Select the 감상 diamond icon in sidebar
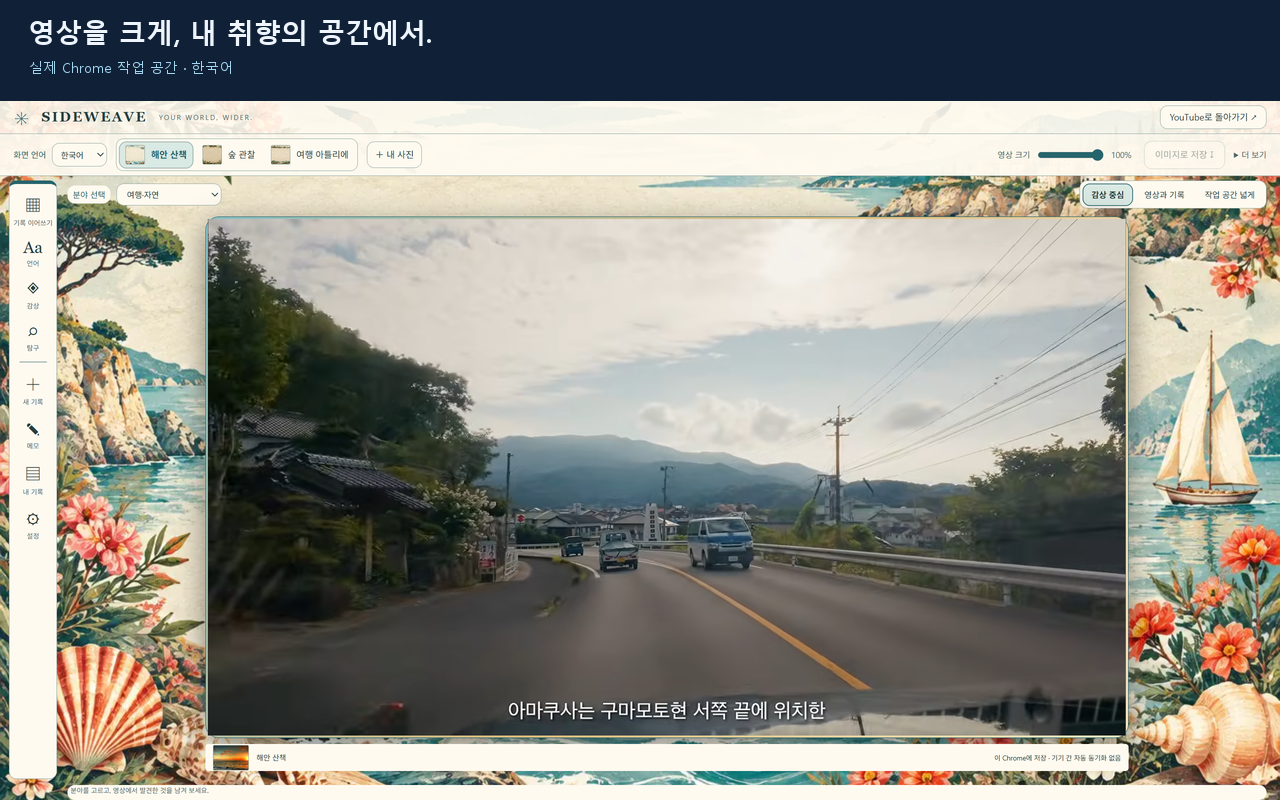Screen dimensions: 1280x800 [x=33, y=288]
